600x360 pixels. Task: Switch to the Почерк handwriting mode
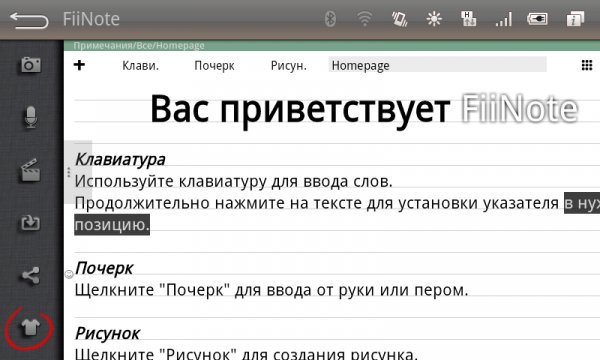[214, 65]
